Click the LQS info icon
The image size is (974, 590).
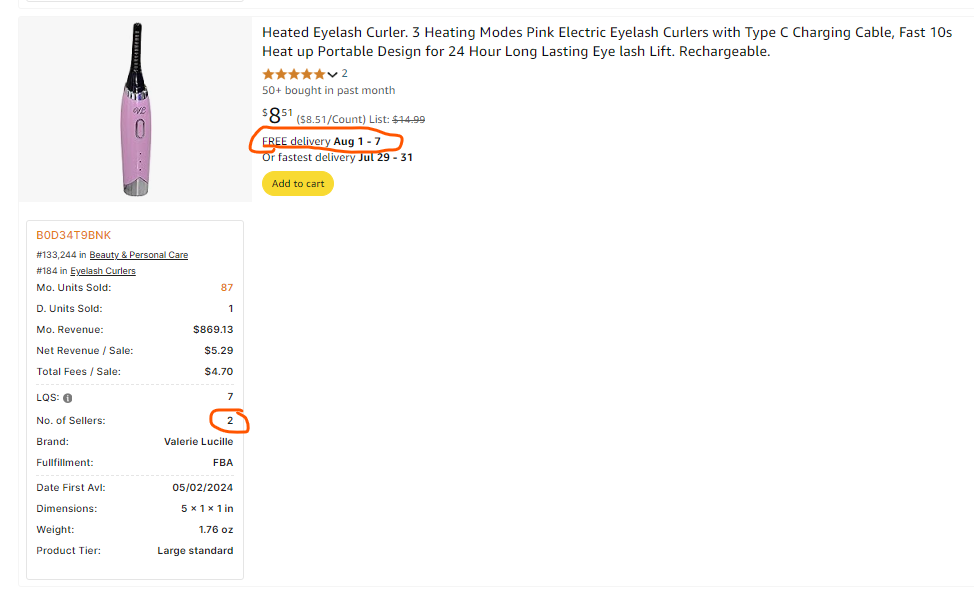click(x=68, y=398)
